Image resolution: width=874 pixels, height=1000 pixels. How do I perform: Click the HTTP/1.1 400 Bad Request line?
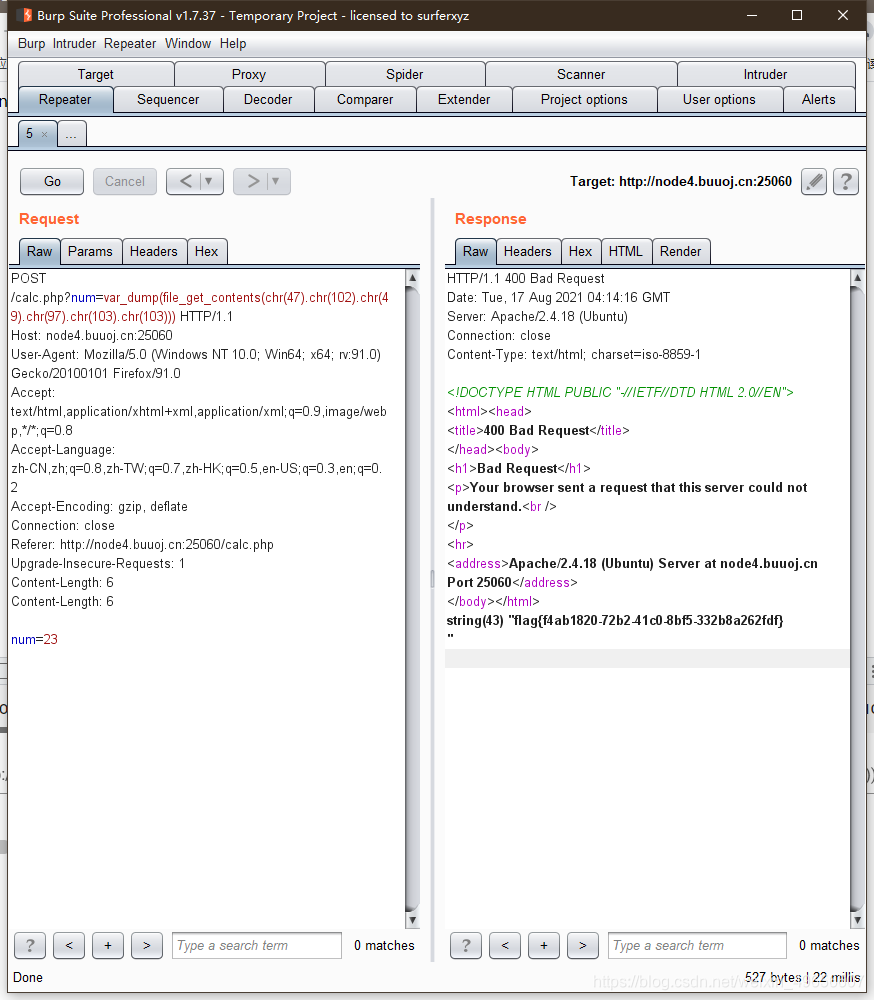pyautogui.click(x=526, y=278)
